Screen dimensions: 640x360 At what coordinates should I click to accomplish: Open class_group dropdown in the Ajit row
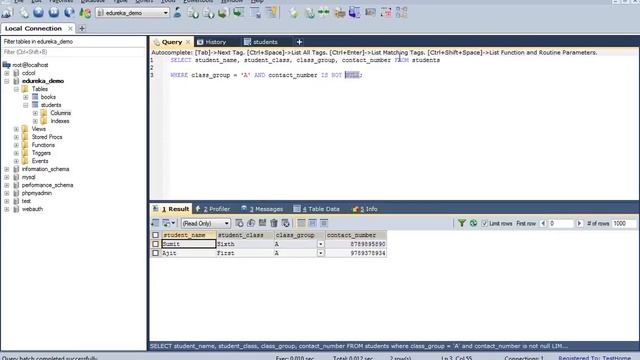(320, 253)
